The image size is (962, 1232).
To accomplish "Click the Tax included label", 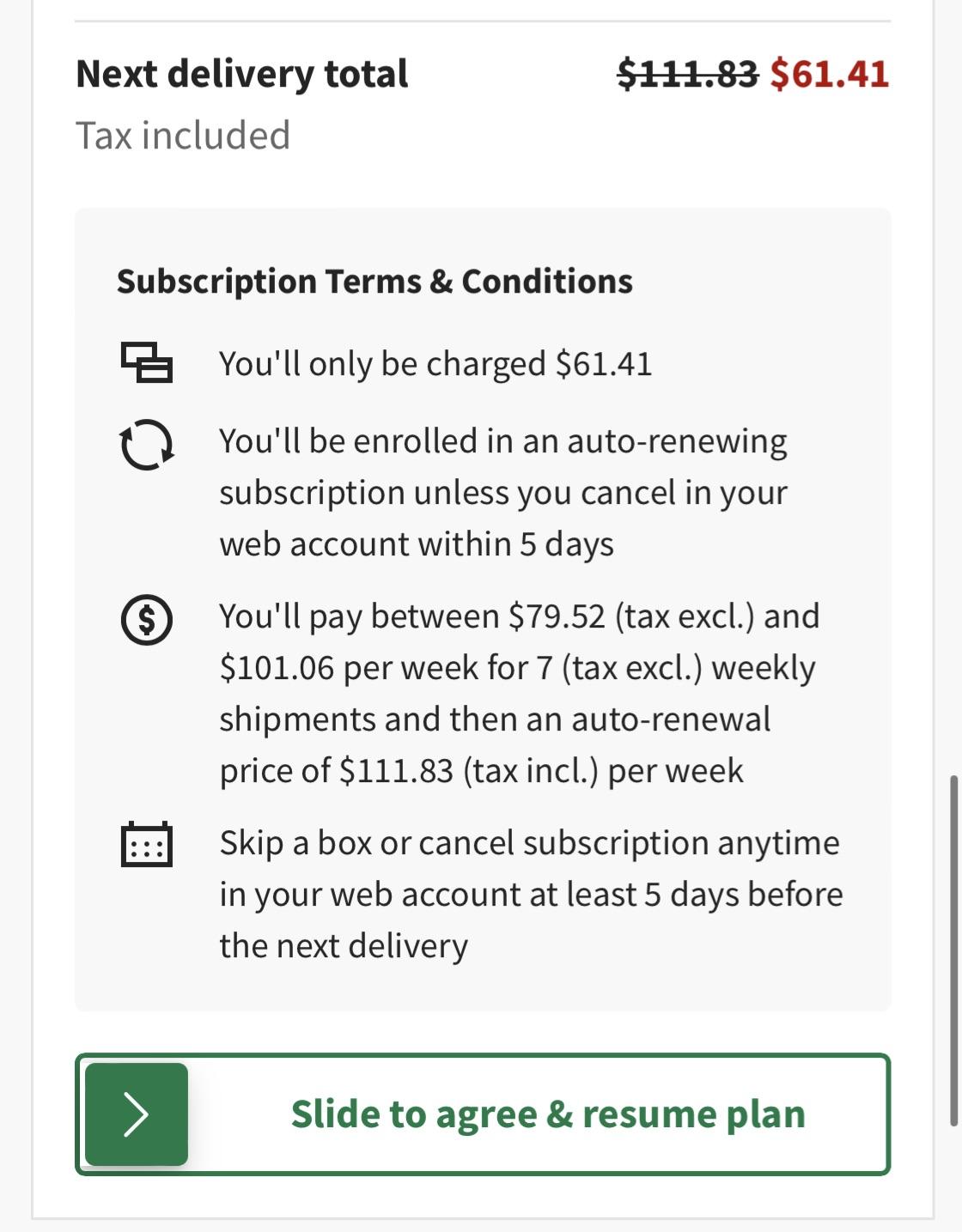I will tap(183, 136).
